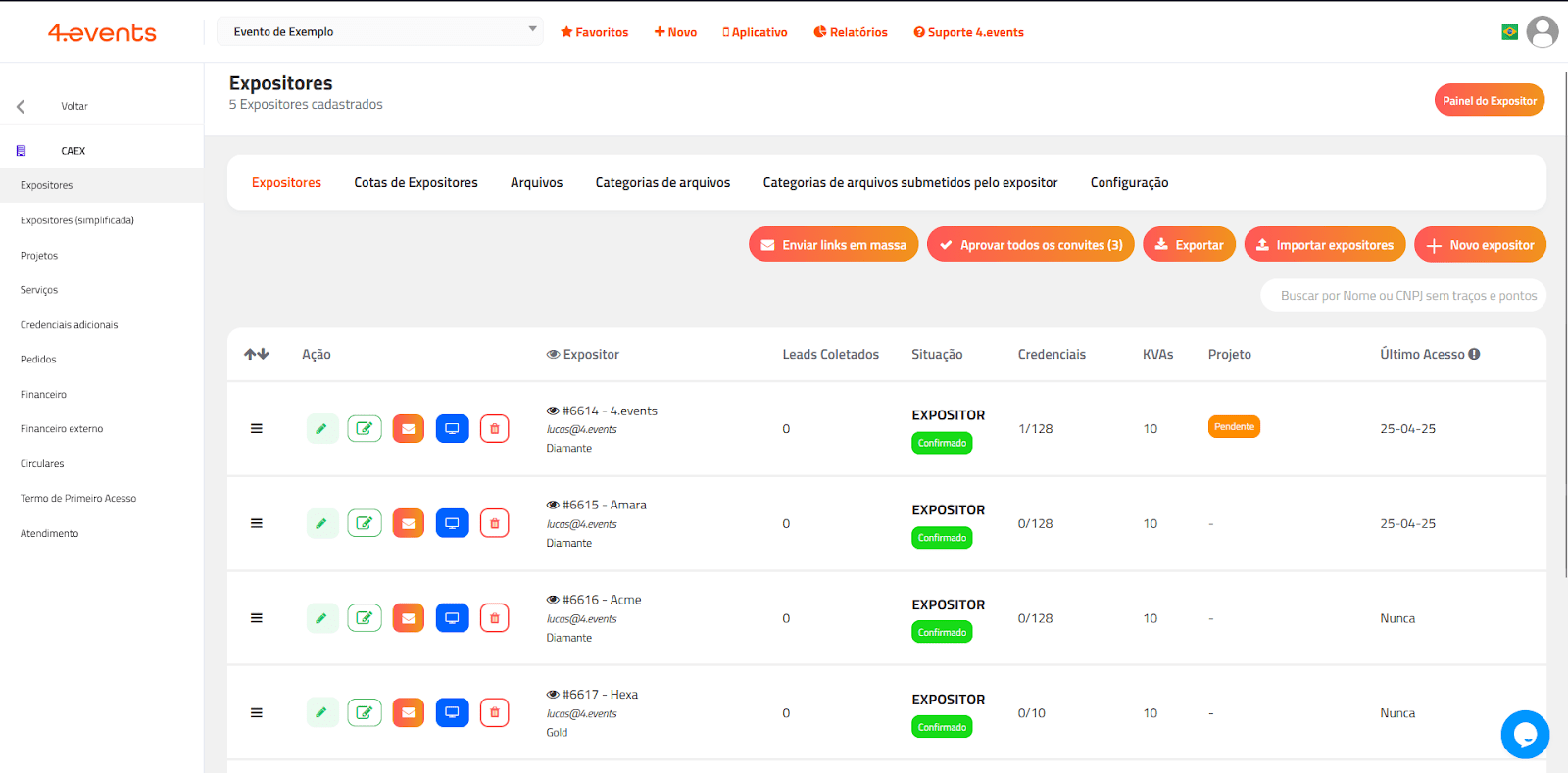This screenshot has height=773, width=1568.
Task: Toggle the eye icon in Expositor column header
Action: 553,355
